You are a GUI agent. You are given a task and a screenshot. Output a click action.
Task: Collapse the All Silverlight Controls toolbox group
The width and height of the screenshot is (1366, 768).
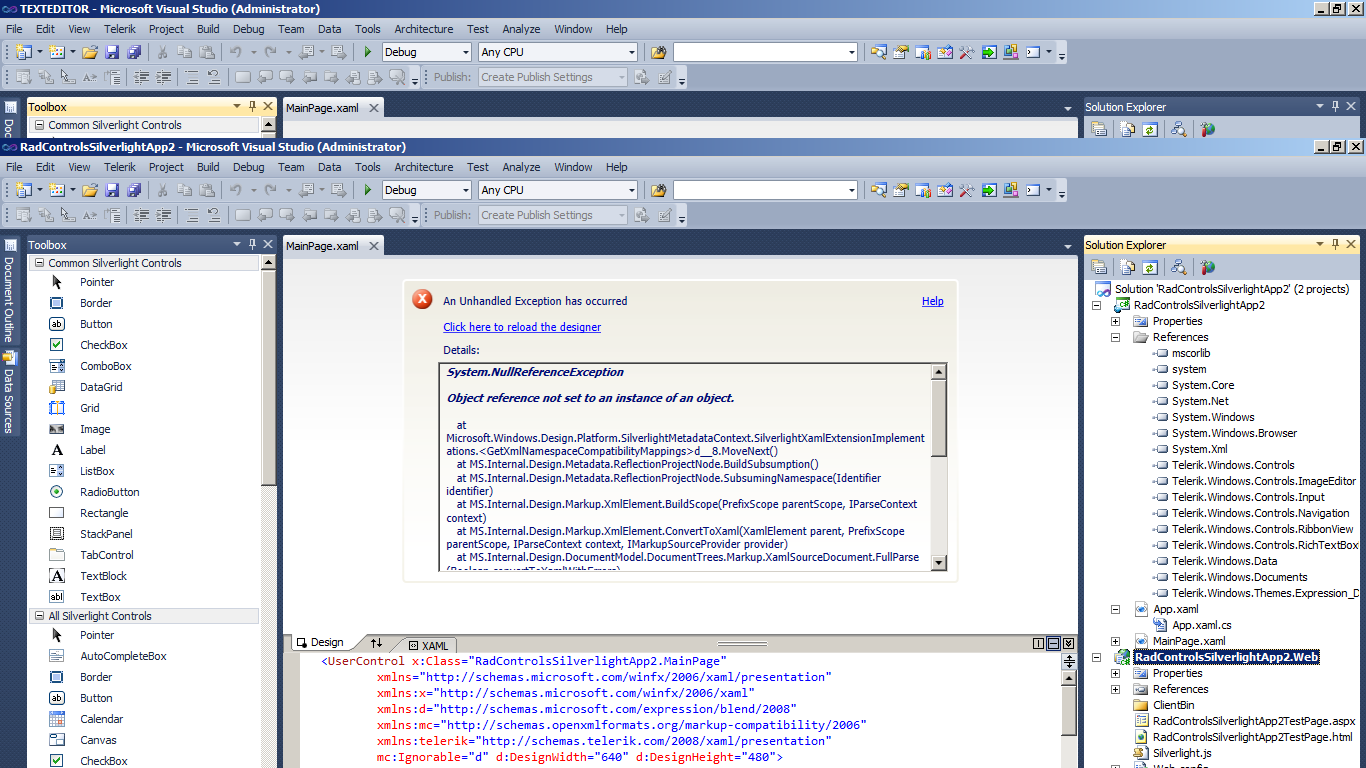coord(40,616)
